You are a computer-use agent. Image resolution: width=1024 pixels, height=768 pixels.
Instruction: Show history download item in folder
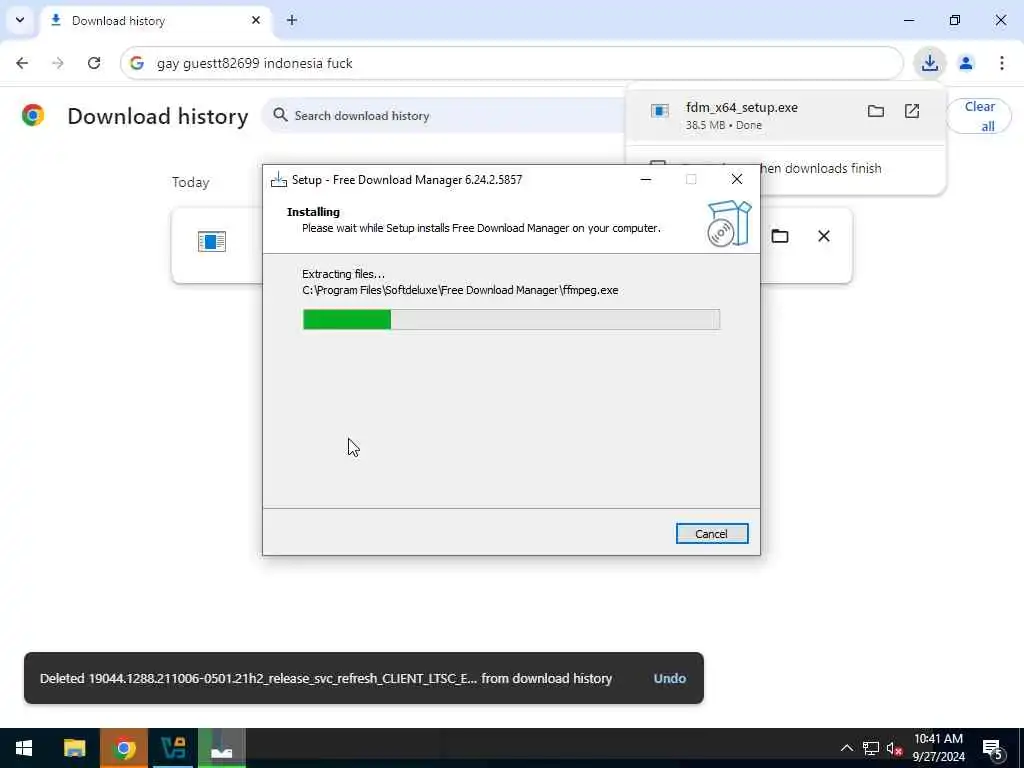point(780,236)
